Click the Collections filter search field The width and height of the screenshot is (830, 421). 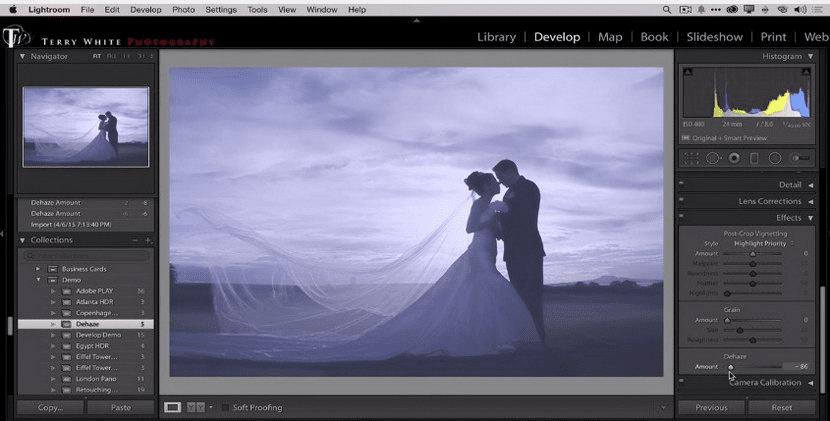coord(87,256)
